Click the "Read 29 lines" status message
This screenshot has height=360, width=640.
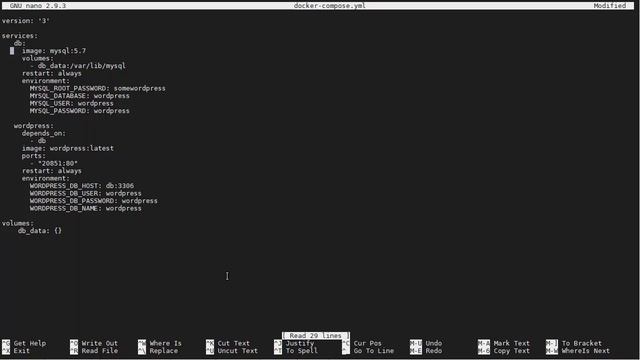click(x=316, y=336)
